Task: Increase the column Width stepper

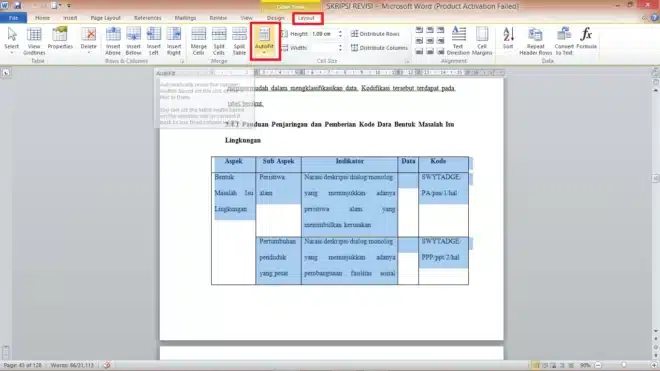Action: pyautogui.click(x=340, y=45)
